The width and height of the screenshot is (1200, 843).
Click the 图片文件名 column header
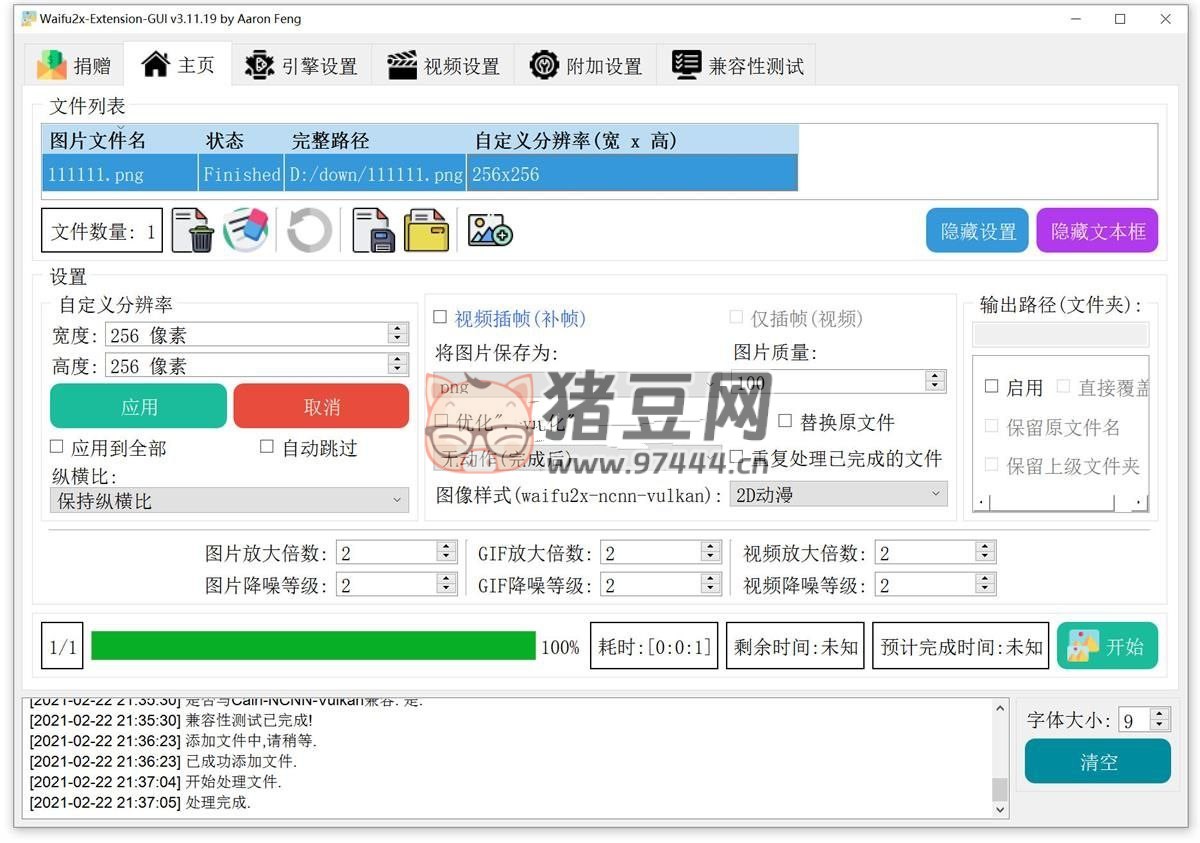coord(120,140)
